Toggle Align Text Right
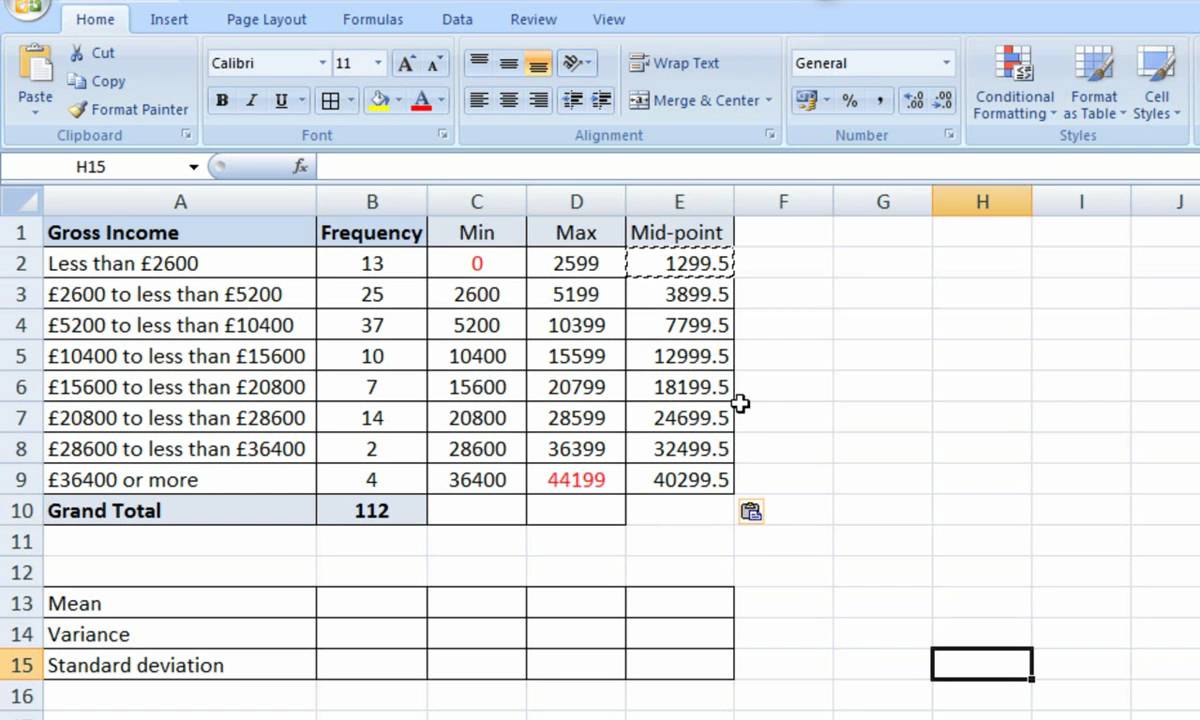 click(538, 100)
